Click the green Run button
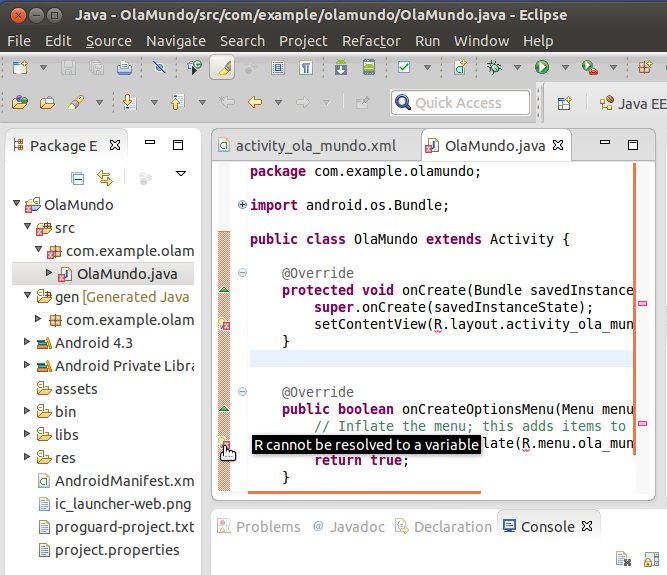Screen dimensions: 667x575 click(542, 67)
